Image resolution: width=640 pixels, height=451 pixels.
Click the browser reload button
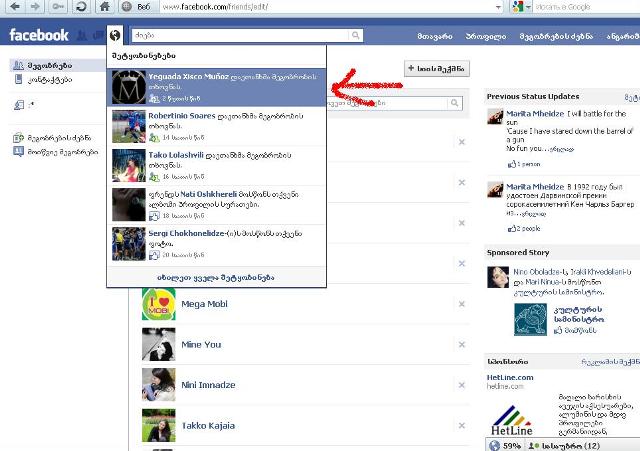(81, 7)
